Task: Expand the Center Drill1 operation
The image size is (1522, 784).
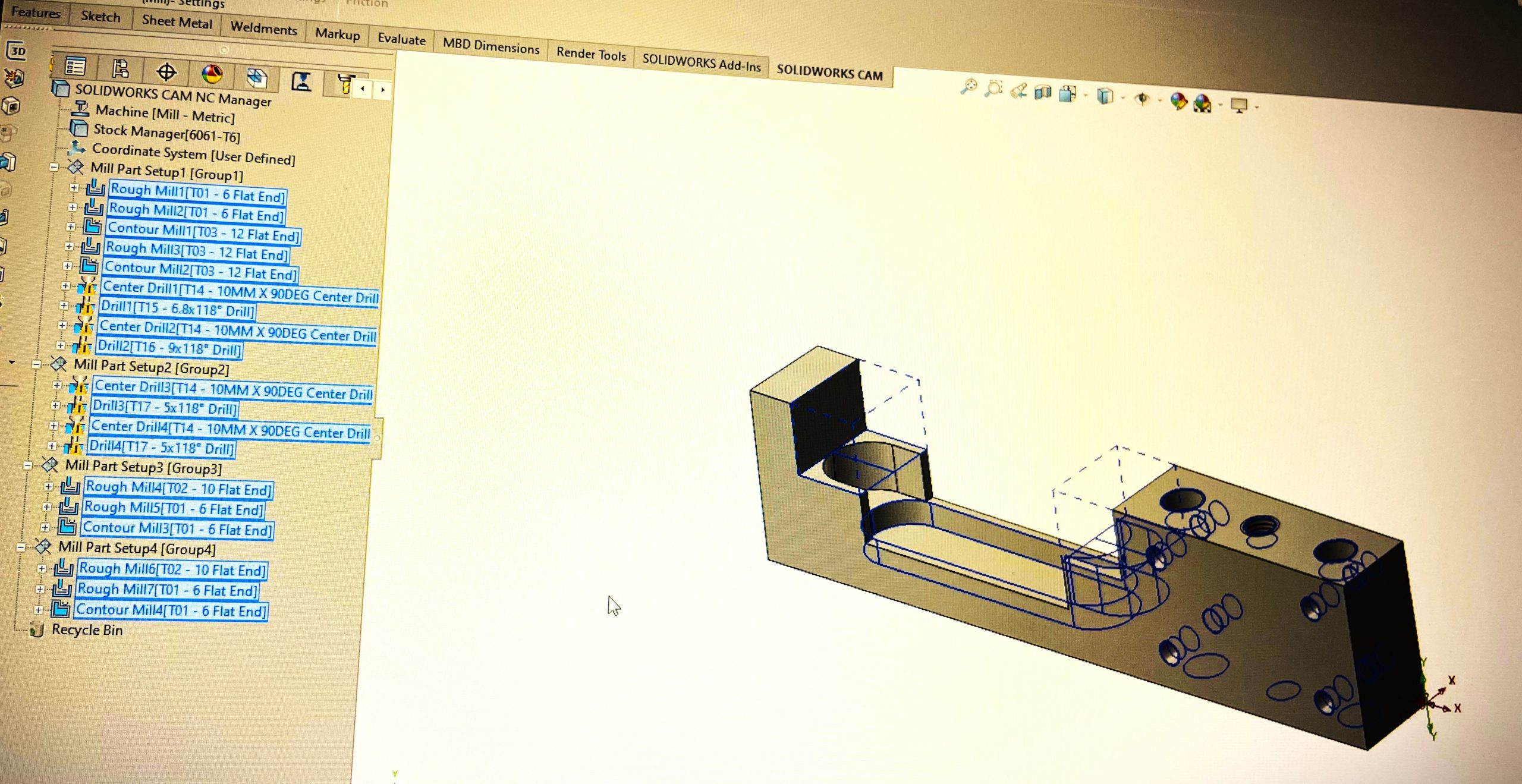Action: tap(65, 286)
